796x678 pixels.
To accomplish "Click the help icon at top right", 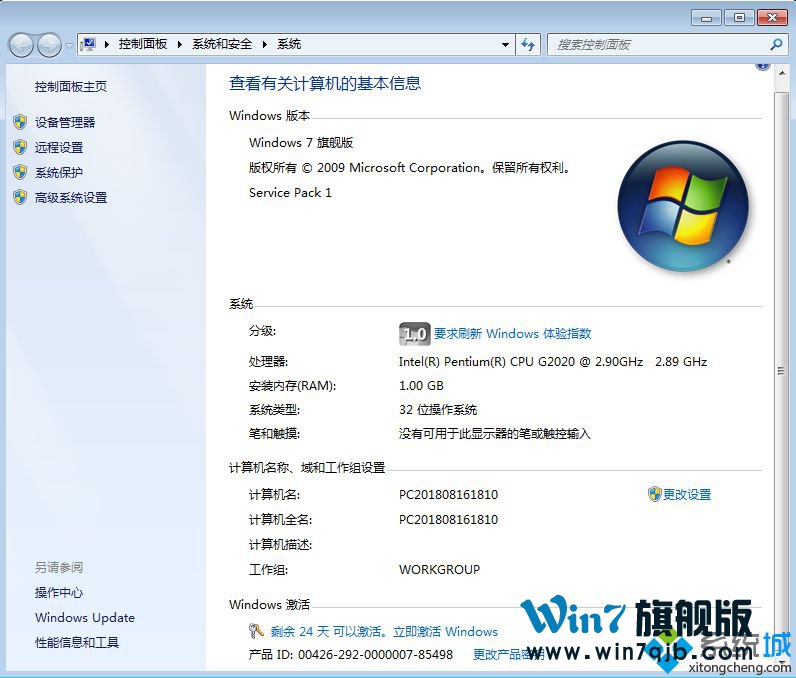I will [x=762, y=66].
